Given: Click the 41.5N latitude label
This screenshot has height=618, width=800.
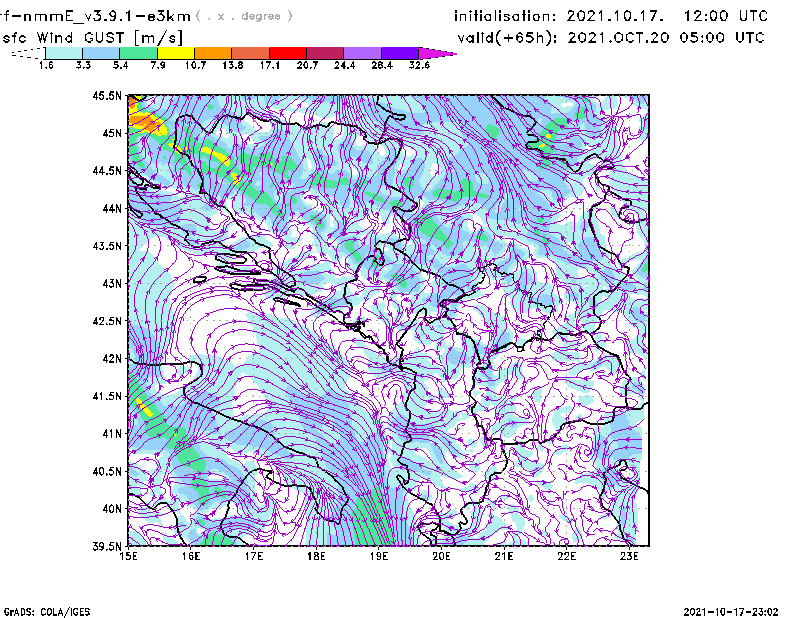Looking at the screenshot, I should 107,396.
